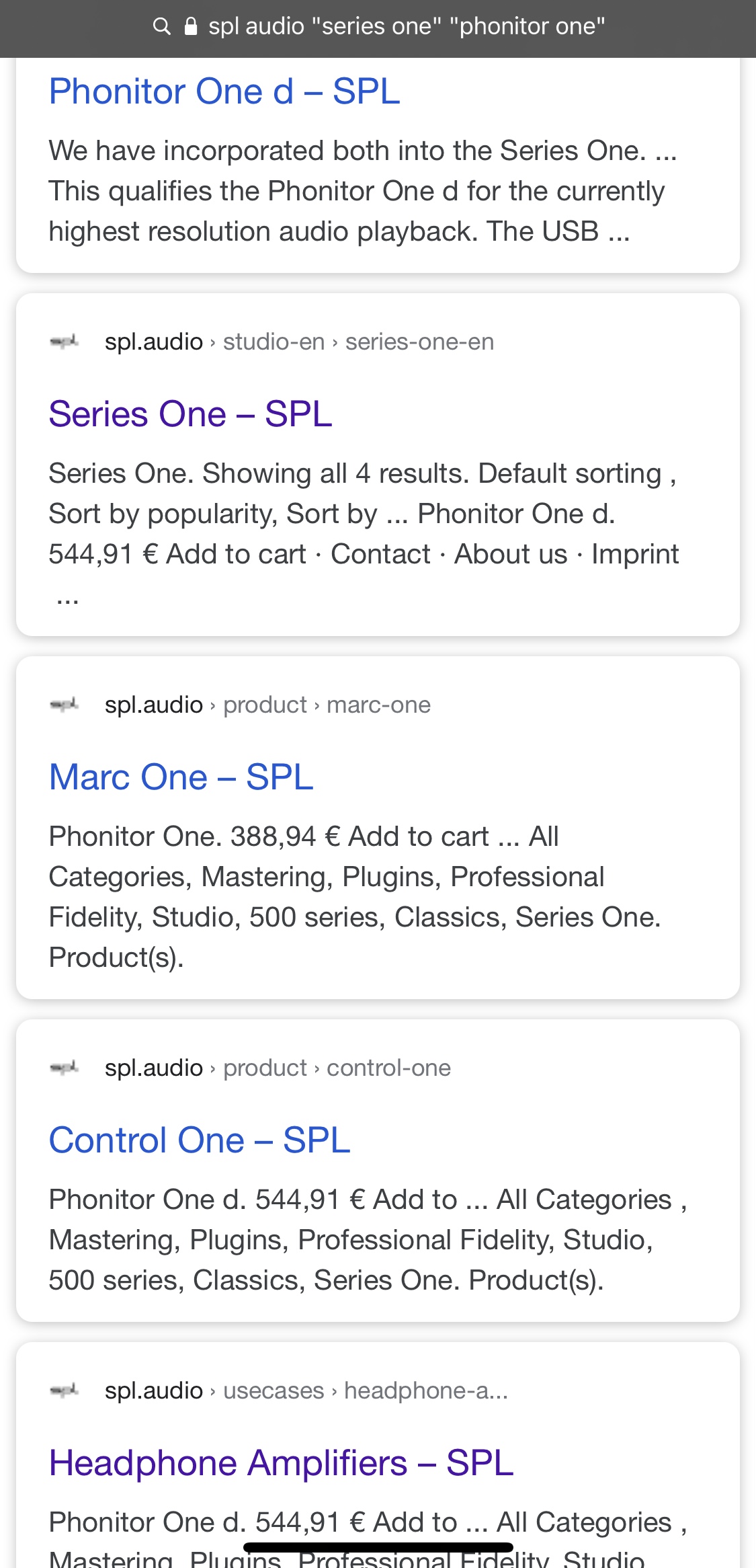Viewport: 756px width, 1568px height.
Task: Tap the home indicator bar at bottom
Action: click(378, 1547)
